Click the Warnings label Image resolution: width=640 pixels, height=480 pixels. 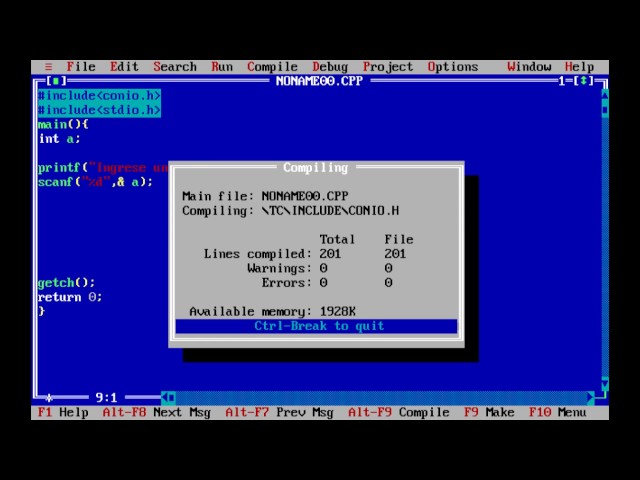pyautogui.click(x=279, y=268)
